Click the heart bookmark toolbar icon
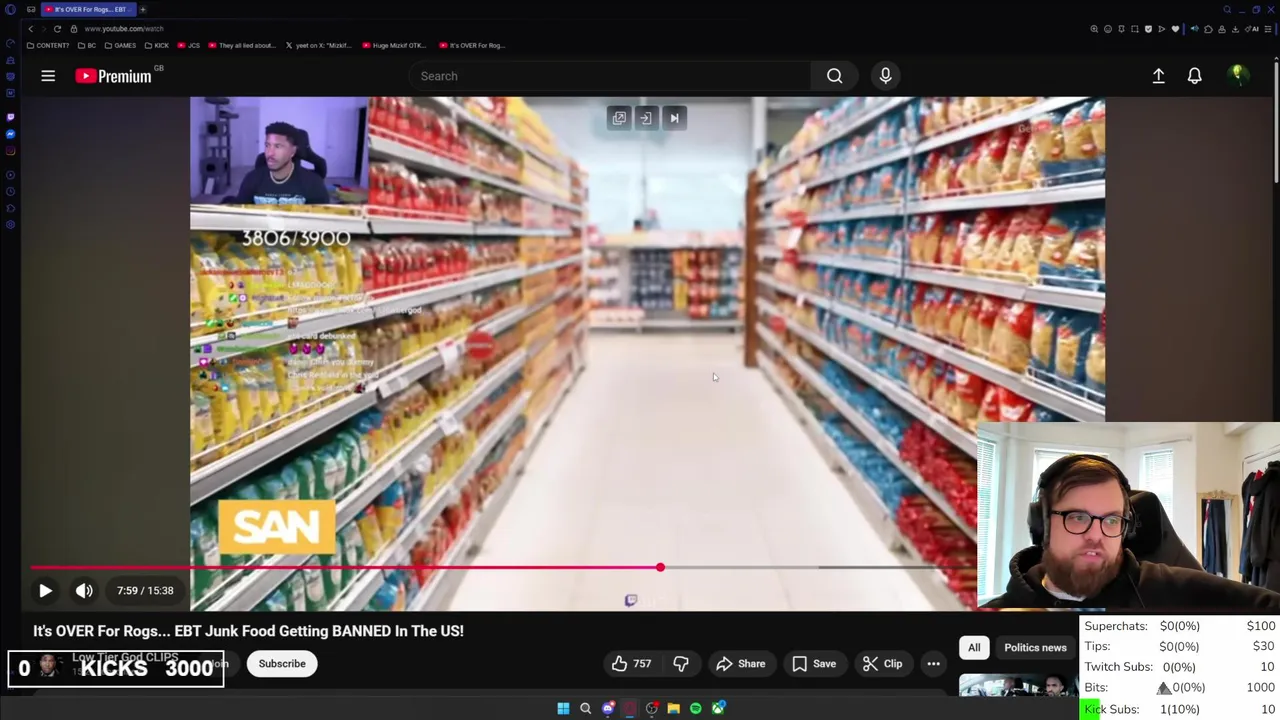The image size is (1280, 720). (1175, 29)
